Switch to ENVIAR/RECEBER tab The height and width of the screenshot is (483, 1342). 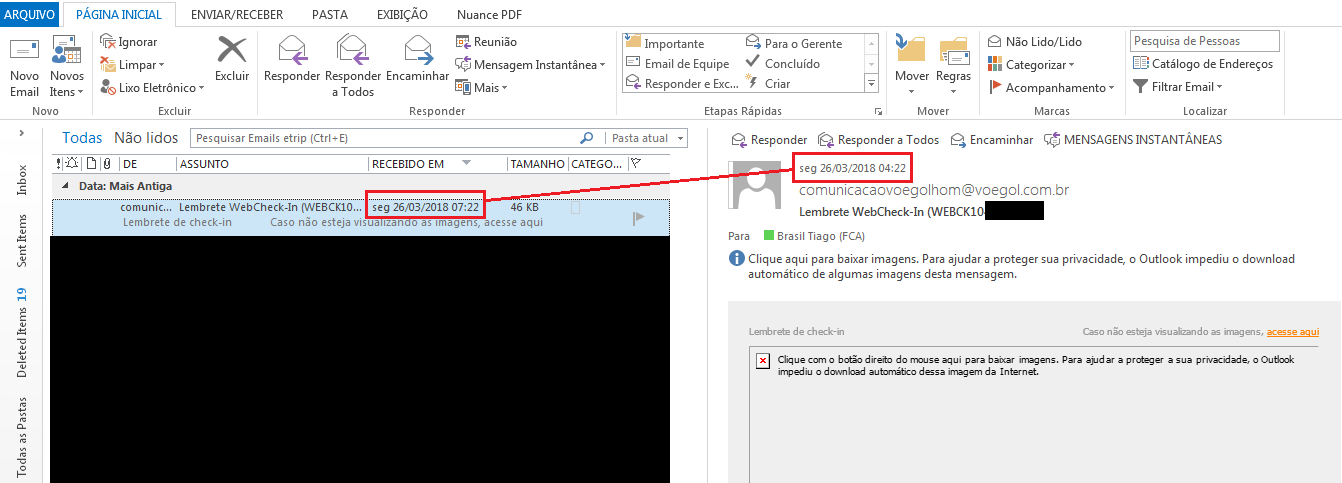pyautogui.click(x=237, y=14)
